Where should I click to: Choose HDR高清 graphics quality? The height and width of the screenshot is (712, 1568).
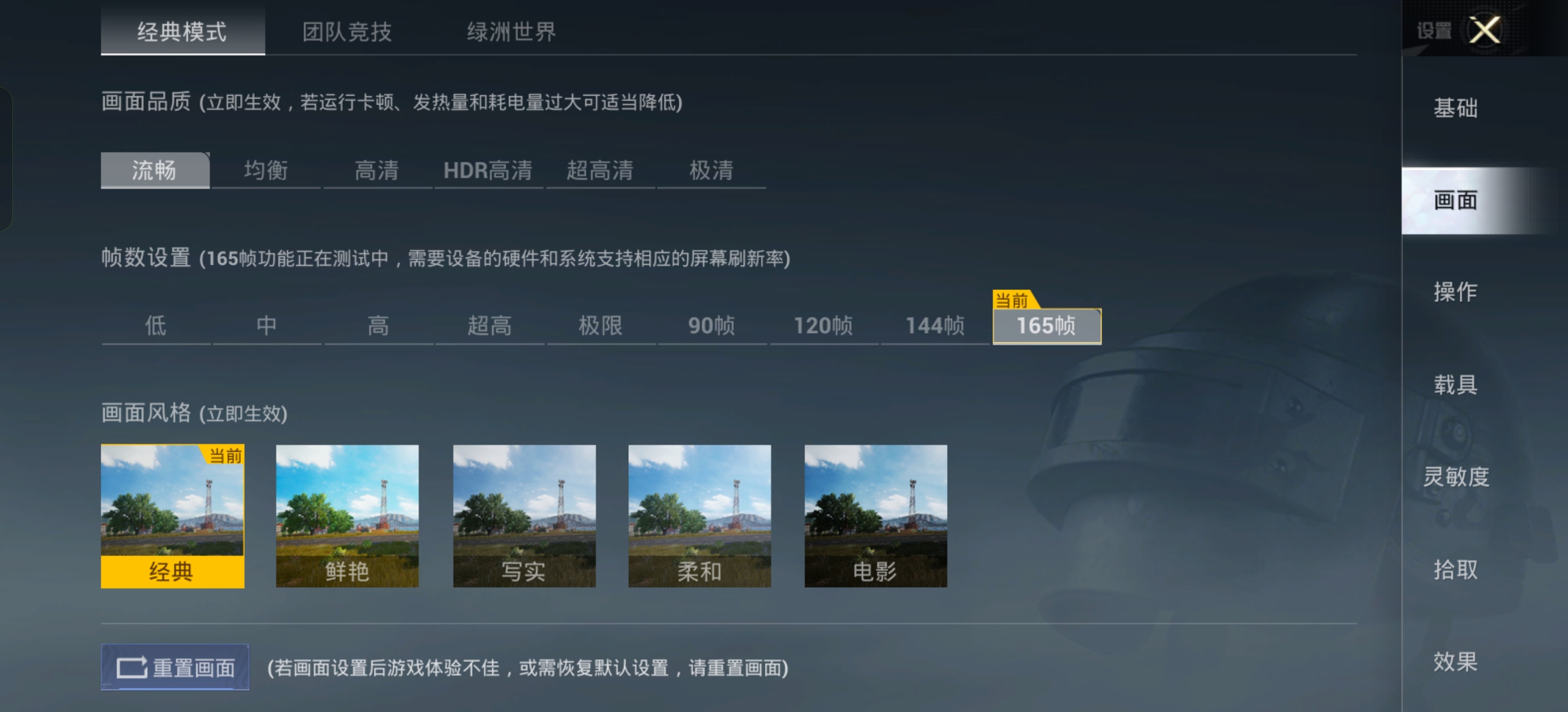pyautogui.click(x=488, y=170)
